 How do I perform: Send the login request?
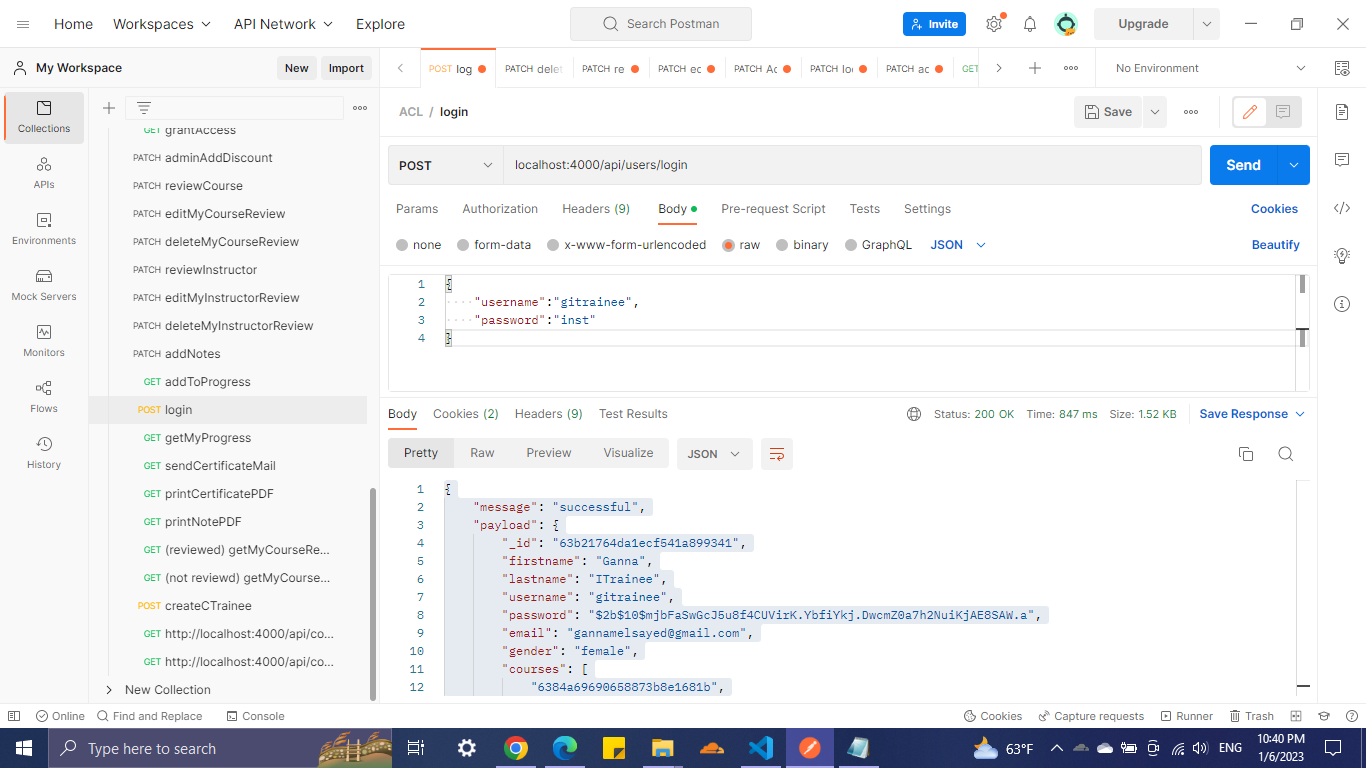[x=1242, y=164]
